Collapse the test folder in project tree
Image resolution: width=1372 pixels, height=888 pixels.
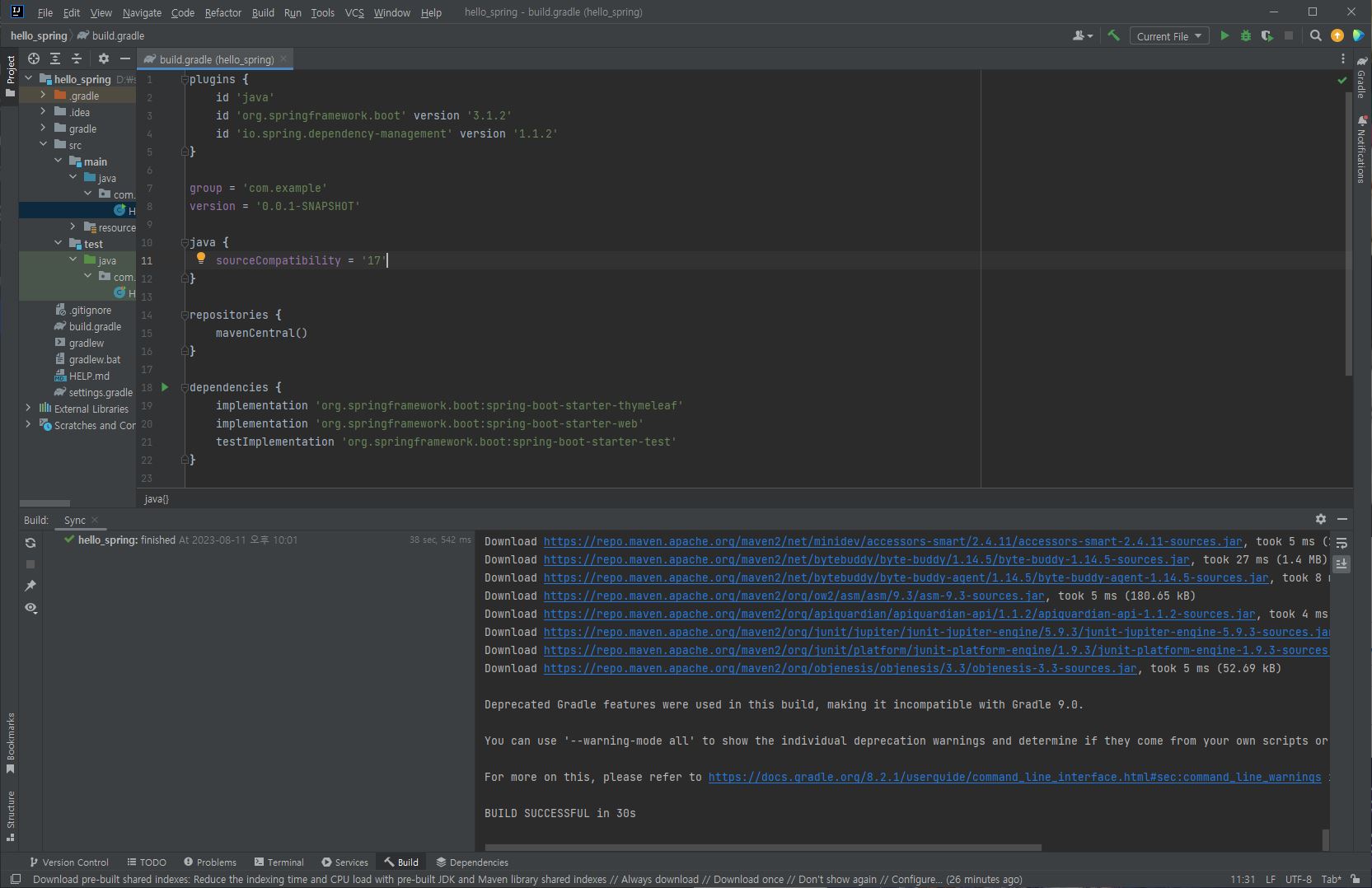pos(59,243)
